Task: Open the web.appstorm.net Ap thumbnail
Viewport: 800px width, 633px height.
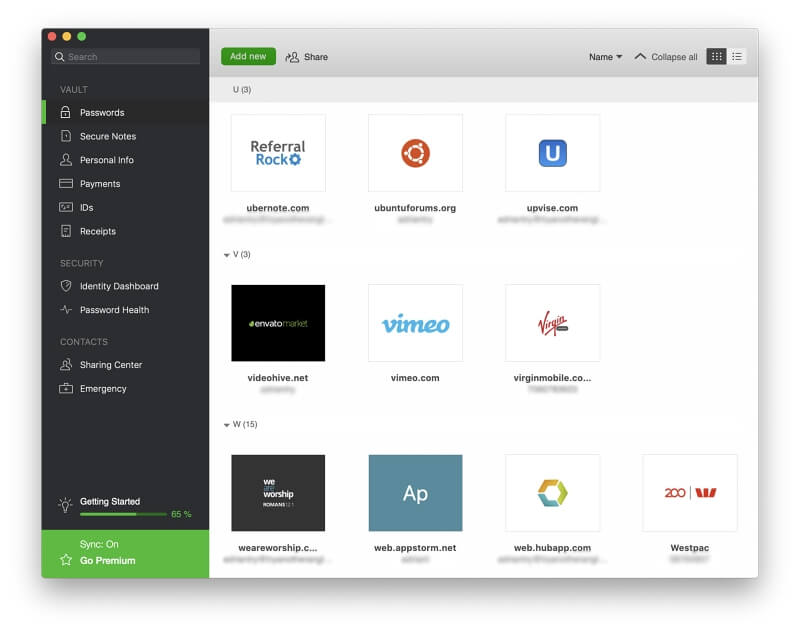Action: pyautogui.click(x=415, y=493)
